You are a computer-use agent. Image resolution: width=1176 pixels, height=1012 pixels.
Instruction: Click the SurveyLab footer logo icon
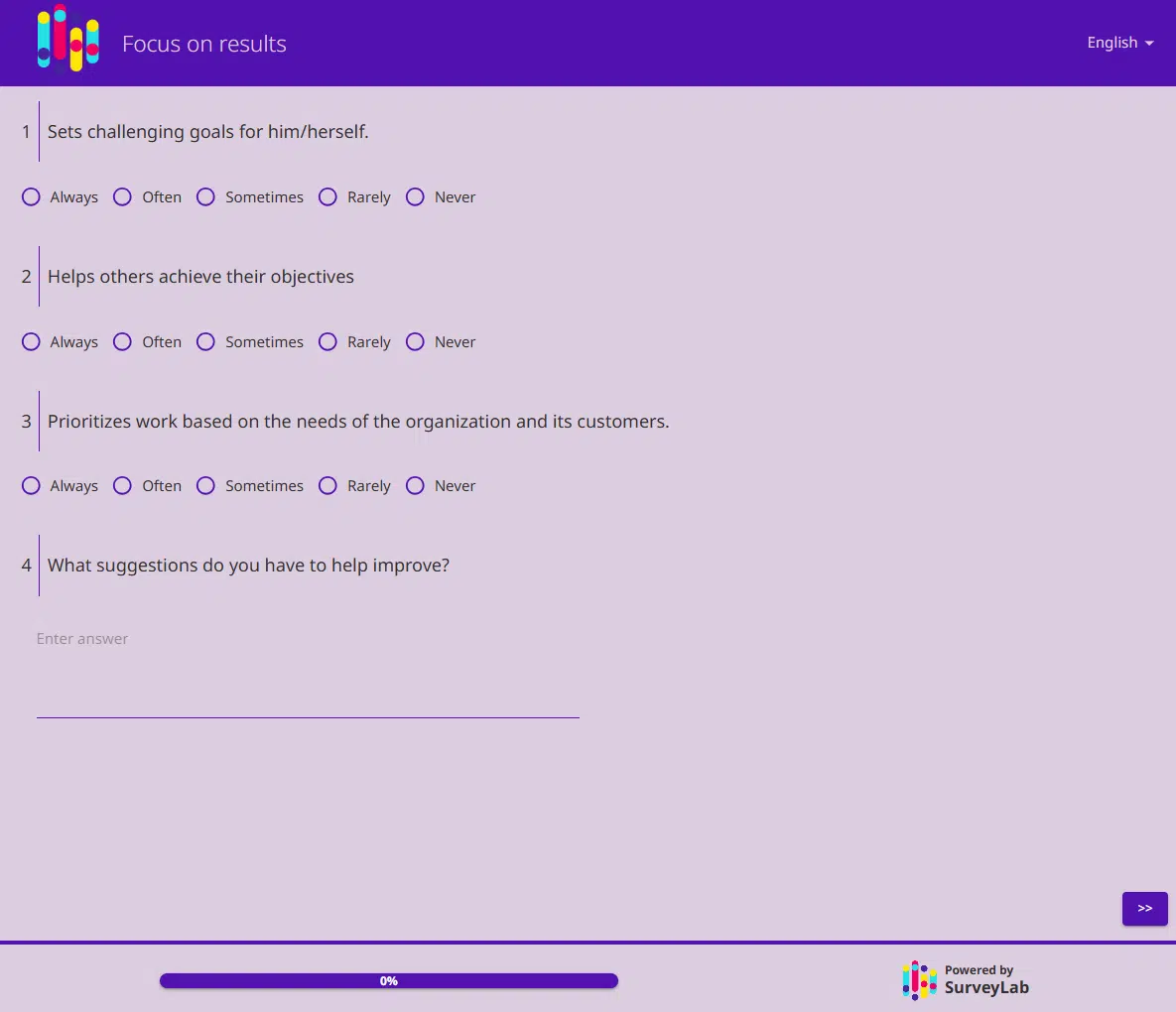[919, 980]
